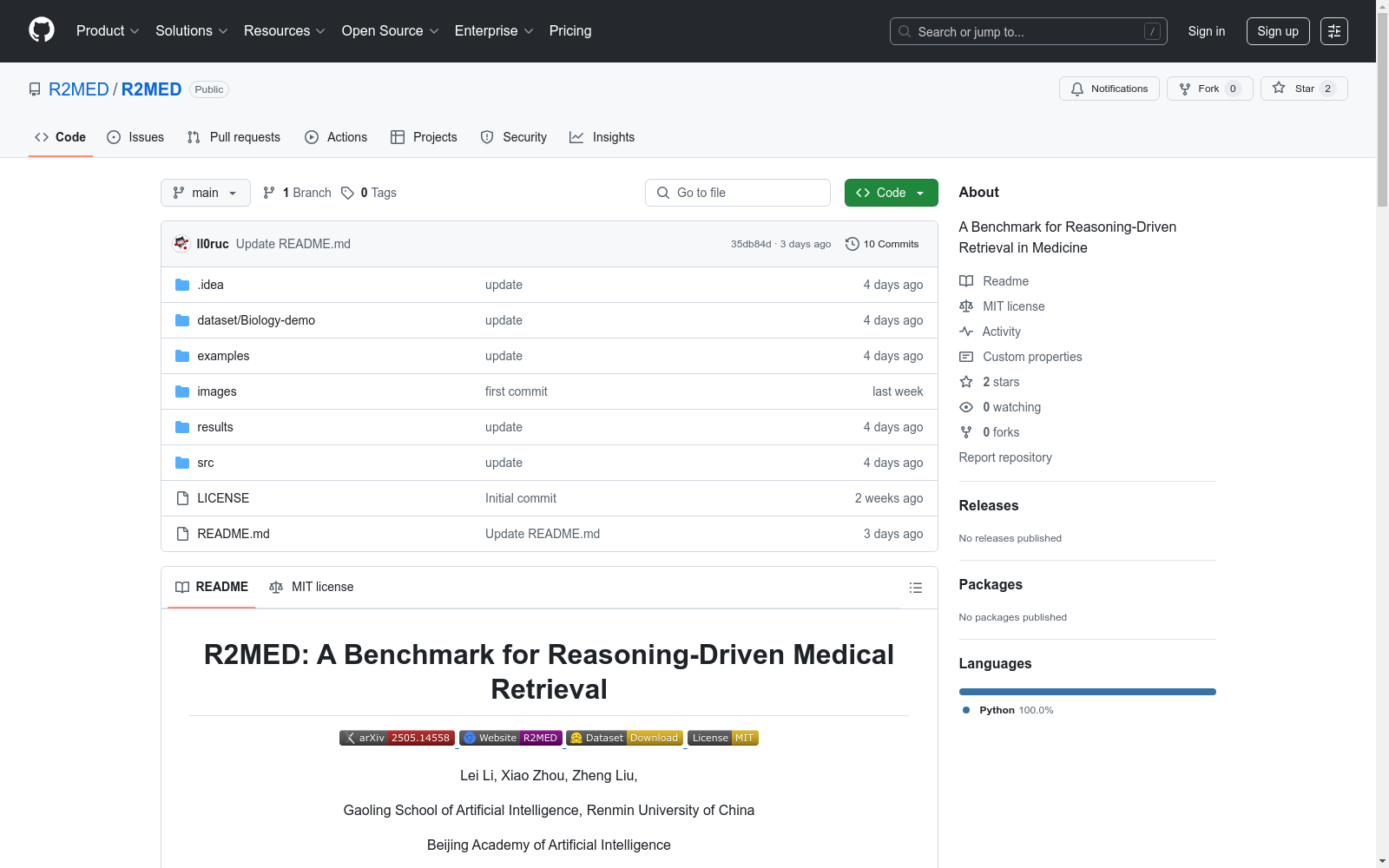Click the LICENSE file icon

182,498
